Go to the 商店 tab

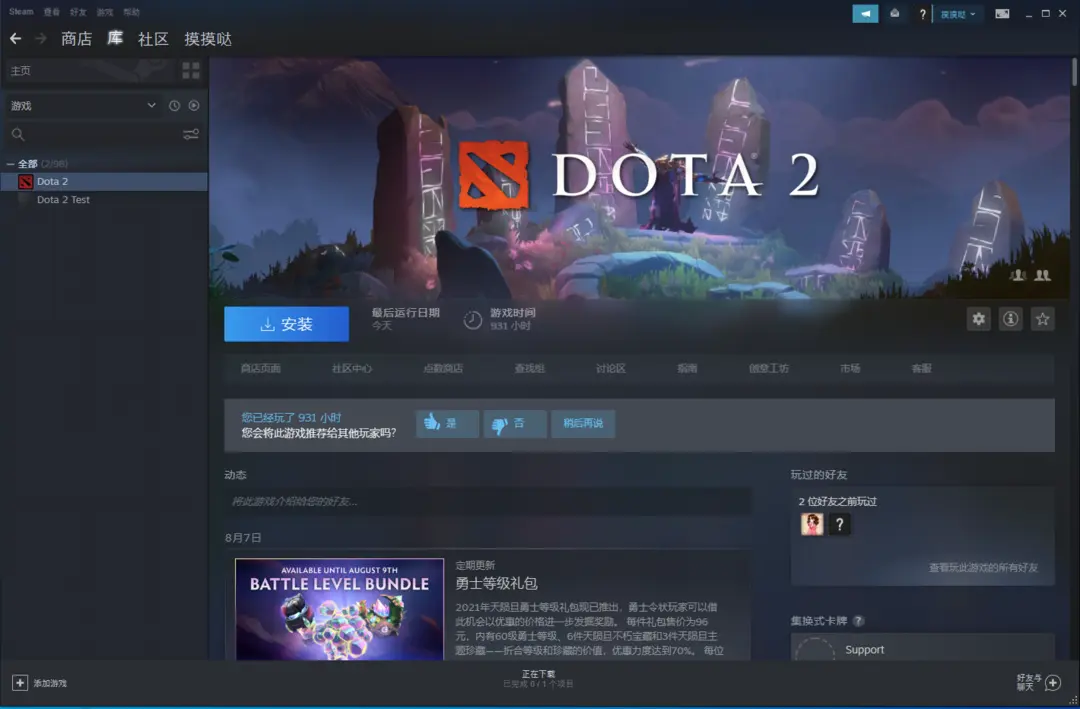(x=76, y=39)
